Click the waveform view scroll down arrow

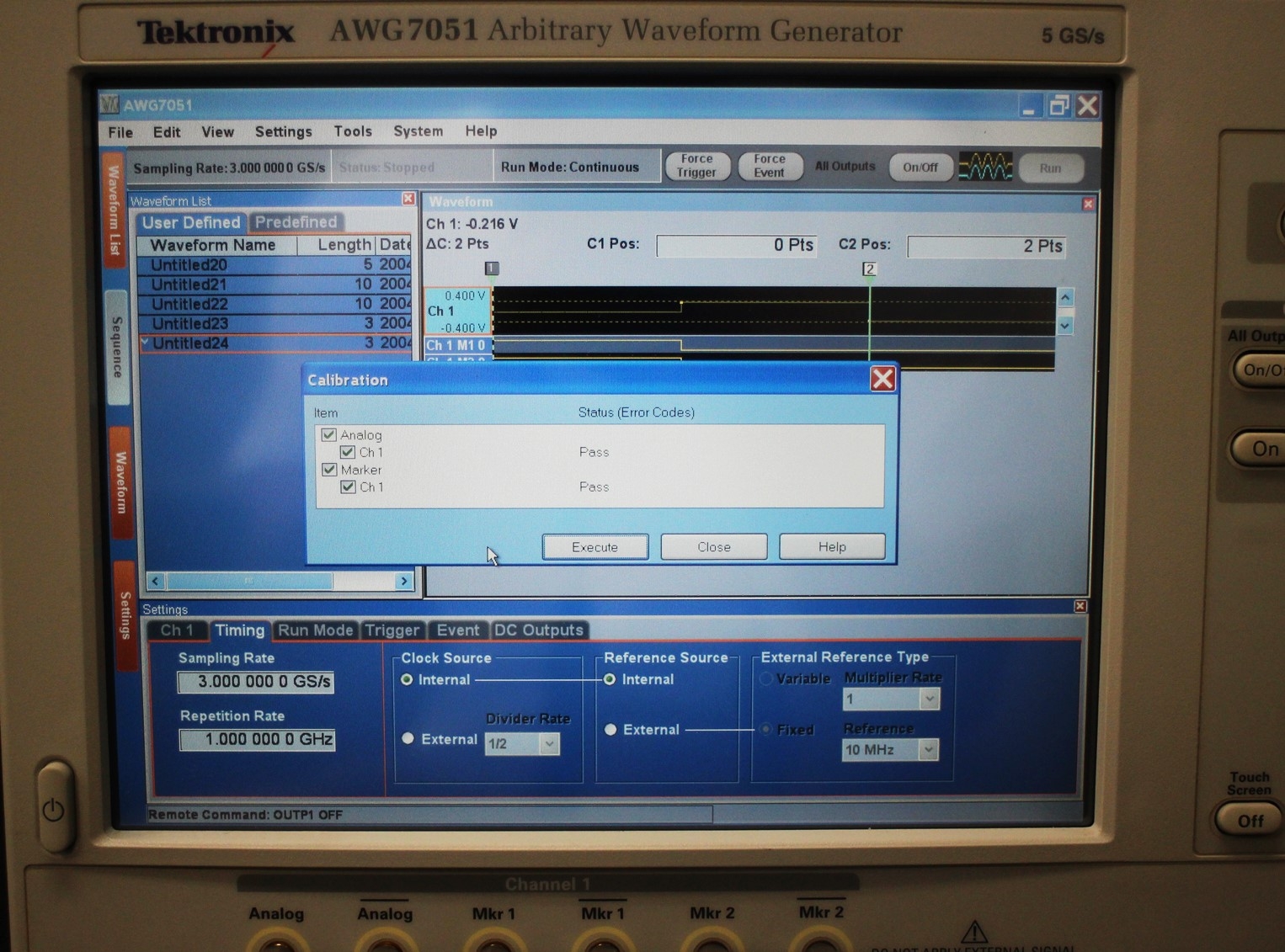pos(1065,326)
